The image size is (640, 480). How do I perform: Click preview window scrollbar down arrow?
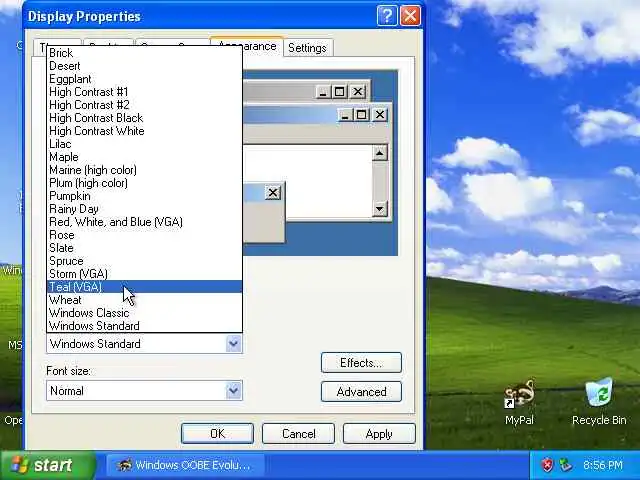(x=380, y=209)
